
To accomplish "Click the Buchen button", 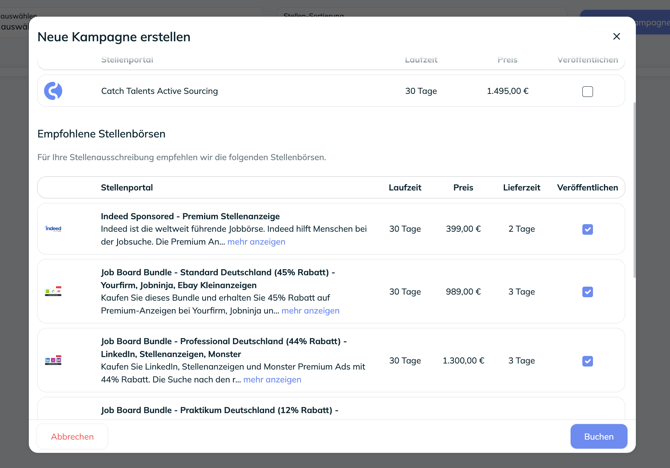I will pos(599,436).
